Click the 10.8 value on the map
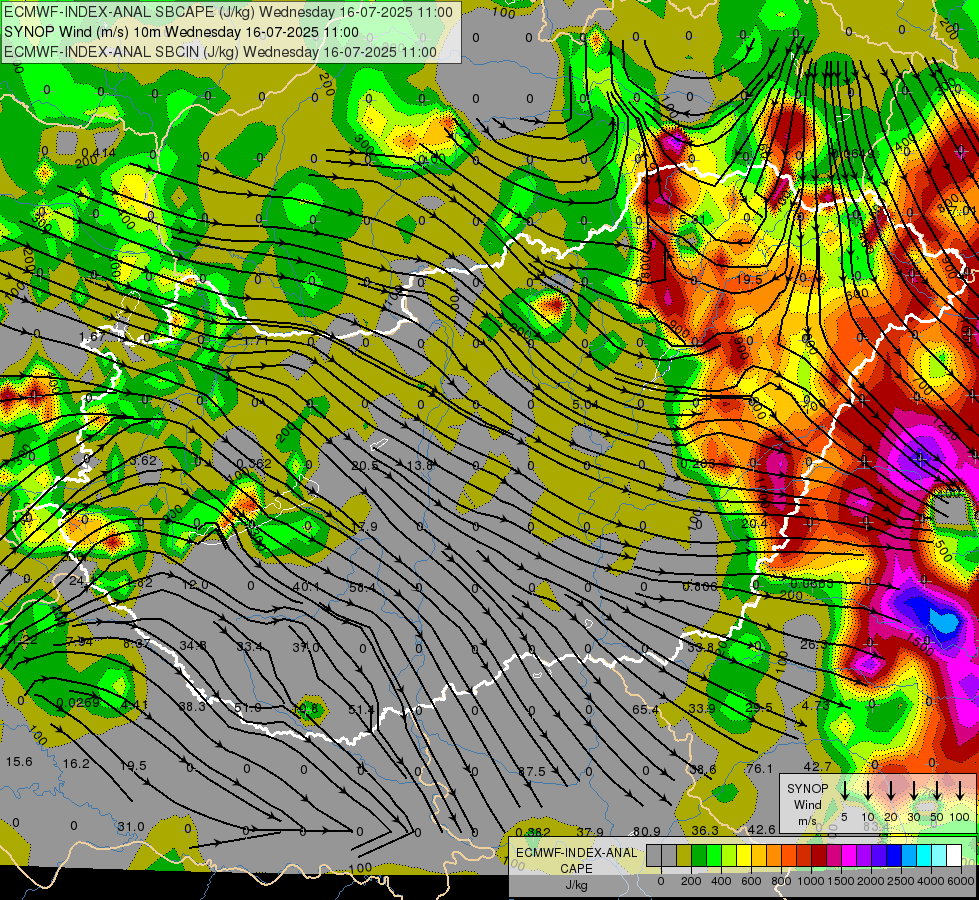Viewport: 979px width, 900px height. coord(306,709)
